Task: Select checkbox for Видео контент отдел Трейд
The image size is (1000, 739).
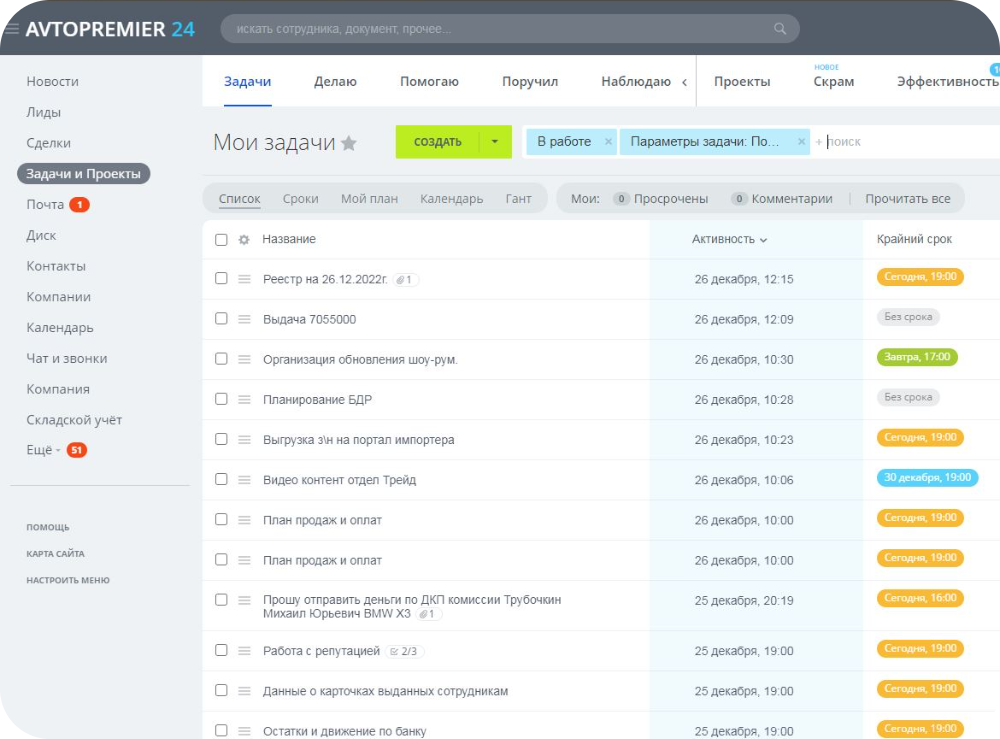Action: (221, 479)
